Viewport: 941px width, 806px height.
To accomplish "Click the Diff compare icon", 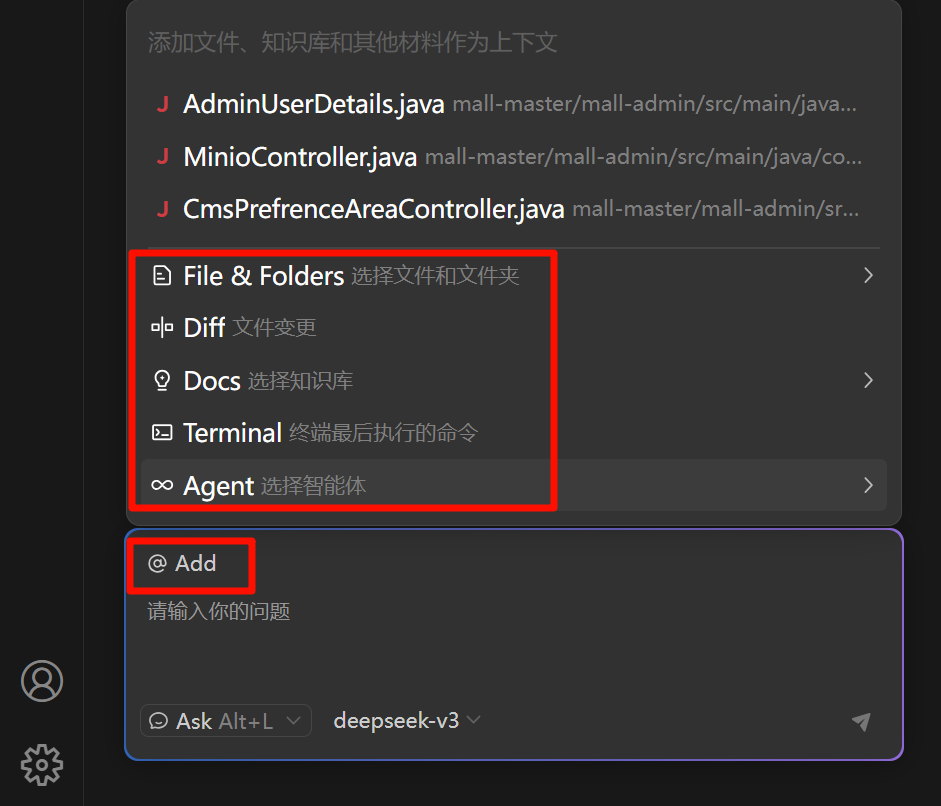I will (161, 328).
